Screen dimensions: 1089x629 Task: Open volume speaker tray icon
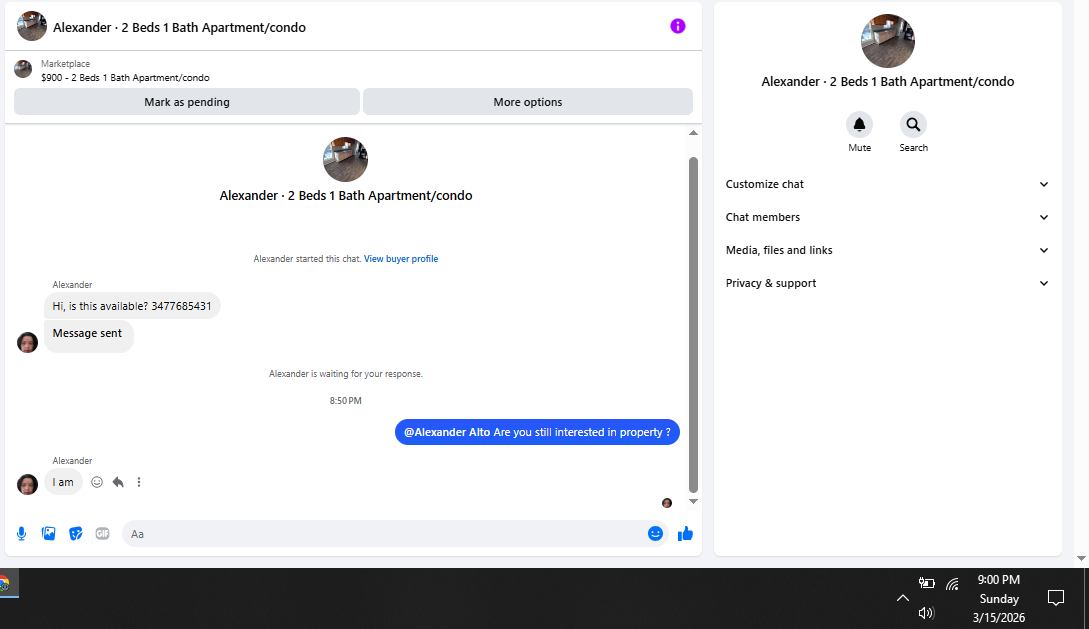(926, 613)
